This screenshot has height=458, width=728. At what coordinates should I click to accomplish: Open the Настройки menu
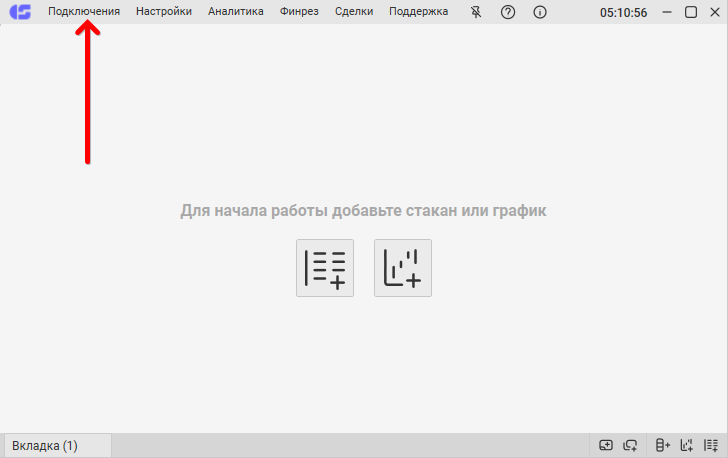pyautogui.click(x=164, y=12)
